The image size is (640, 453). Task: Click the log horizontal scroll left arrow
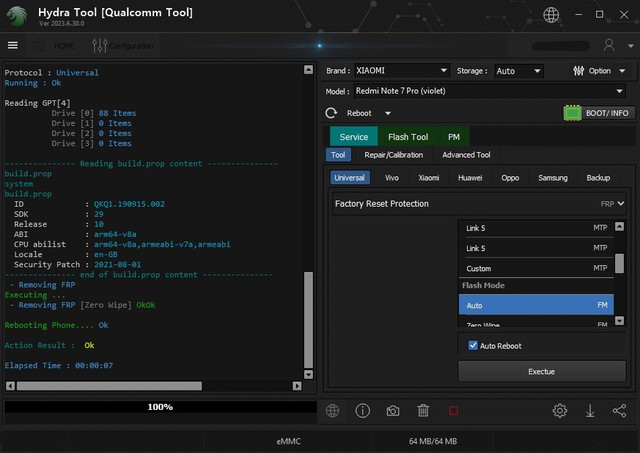coord(11,386)
